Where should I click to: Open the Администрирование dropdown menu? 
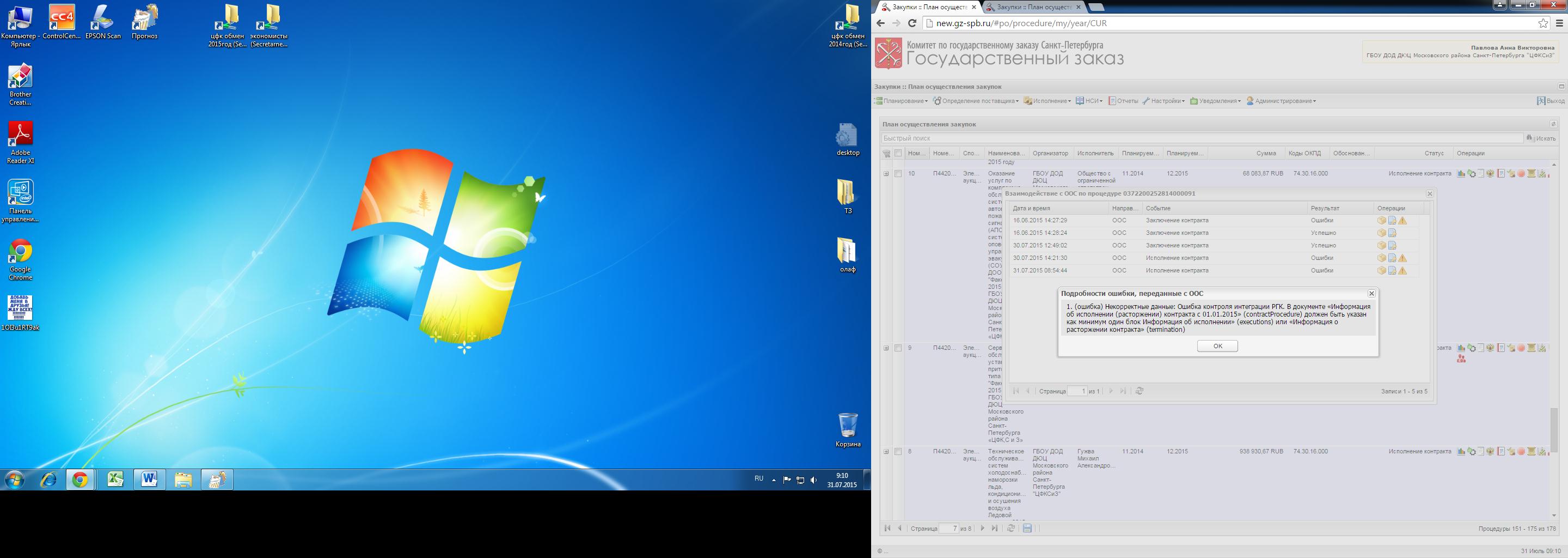pyautogui.click(x=1281, y=101)
